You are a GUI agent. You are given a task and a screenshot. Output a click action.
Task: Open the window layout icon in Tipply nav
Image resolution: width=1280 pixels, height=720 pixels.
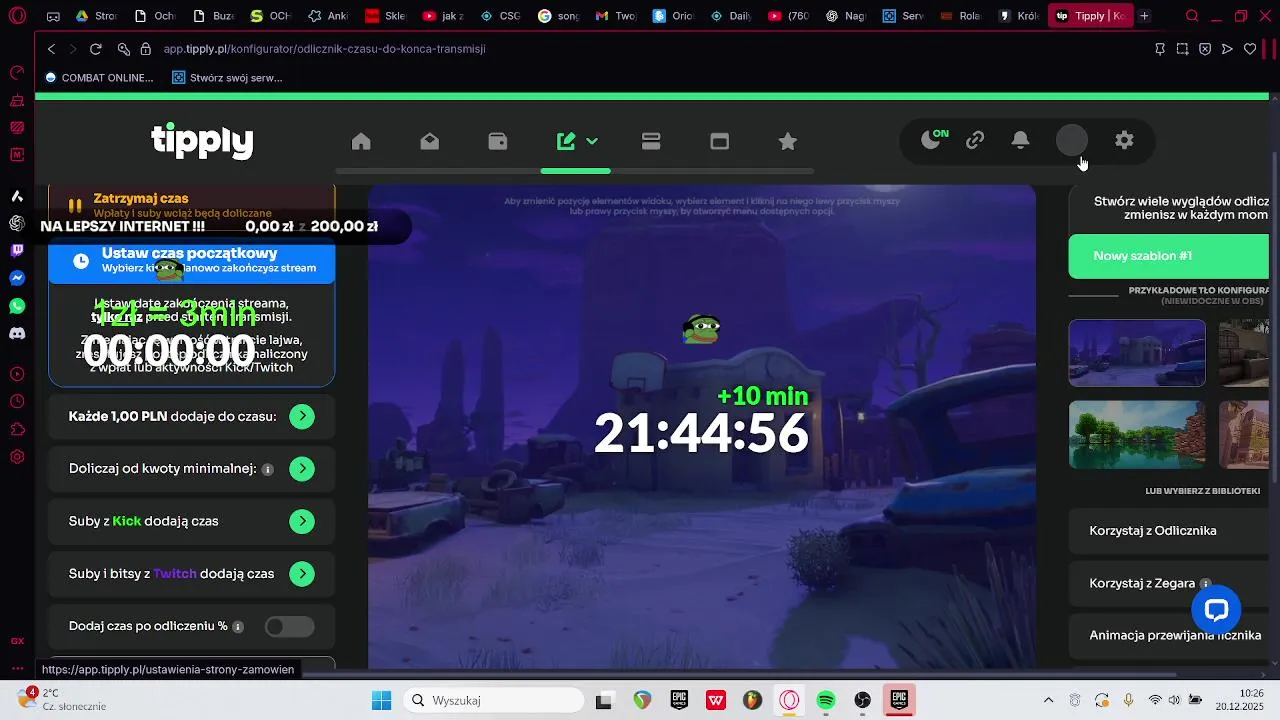point(719,141)
